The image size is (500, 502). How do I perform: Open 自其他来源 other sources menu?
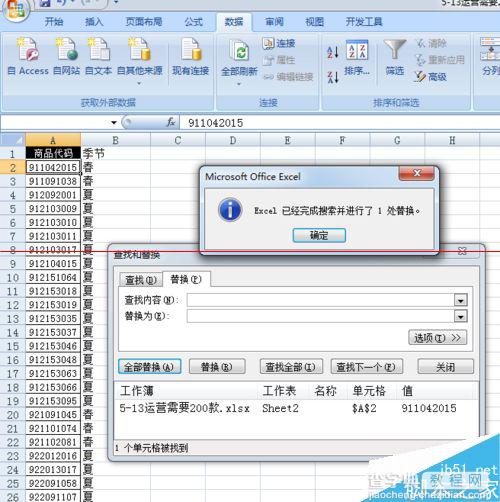tap(140, 60)
